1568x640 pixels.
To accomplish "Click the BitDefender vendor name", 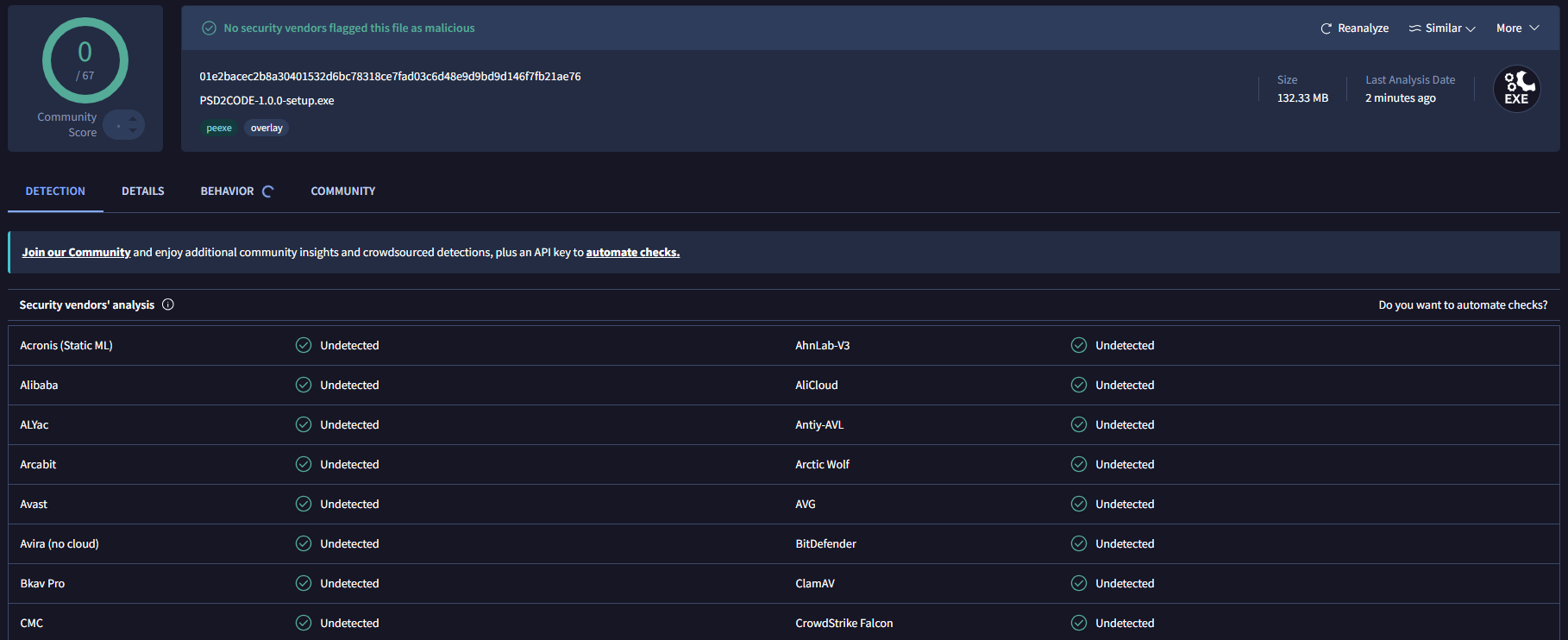I will point(825,543).
